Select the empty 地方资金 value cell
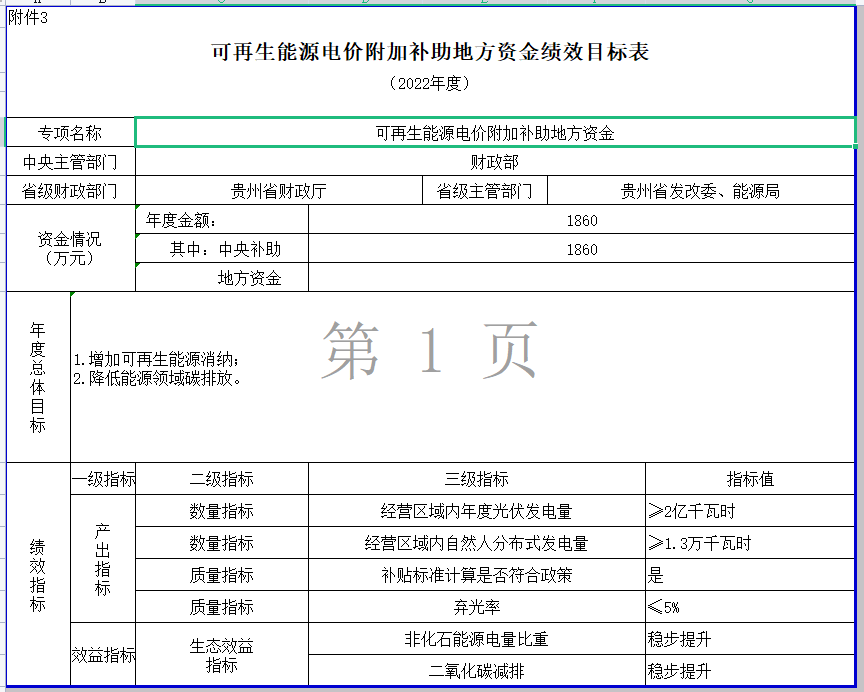Image resolution: width=864 pixels, height=692 pixels. click(x=581, y=279)
